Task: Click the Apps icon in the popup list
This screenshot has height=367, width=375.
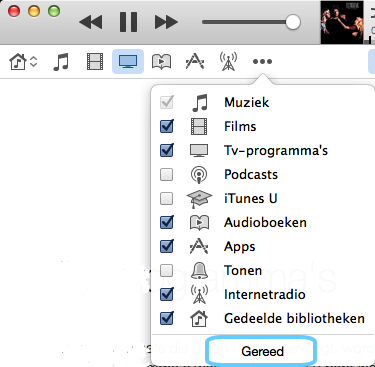Action: click(x=199, y=246)
